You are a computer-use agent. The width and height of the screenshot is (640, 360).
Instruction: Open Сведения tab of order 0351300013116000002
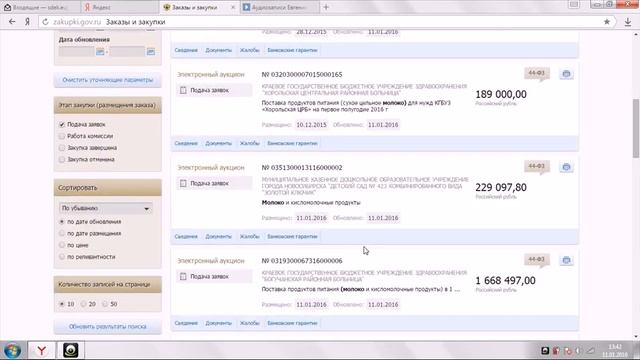[186, 236]
